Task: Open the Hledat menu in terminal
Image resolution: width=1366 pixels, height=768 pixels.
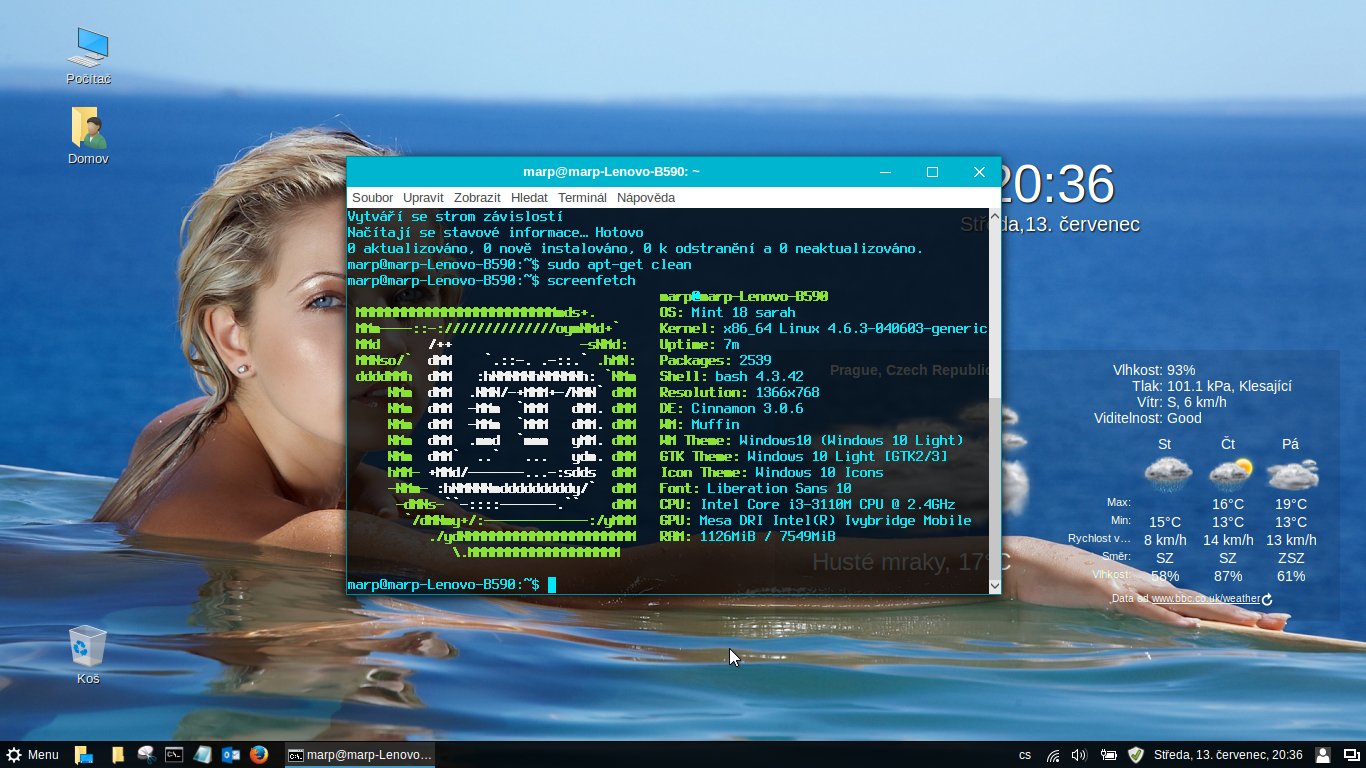Action: pos(529,198)
